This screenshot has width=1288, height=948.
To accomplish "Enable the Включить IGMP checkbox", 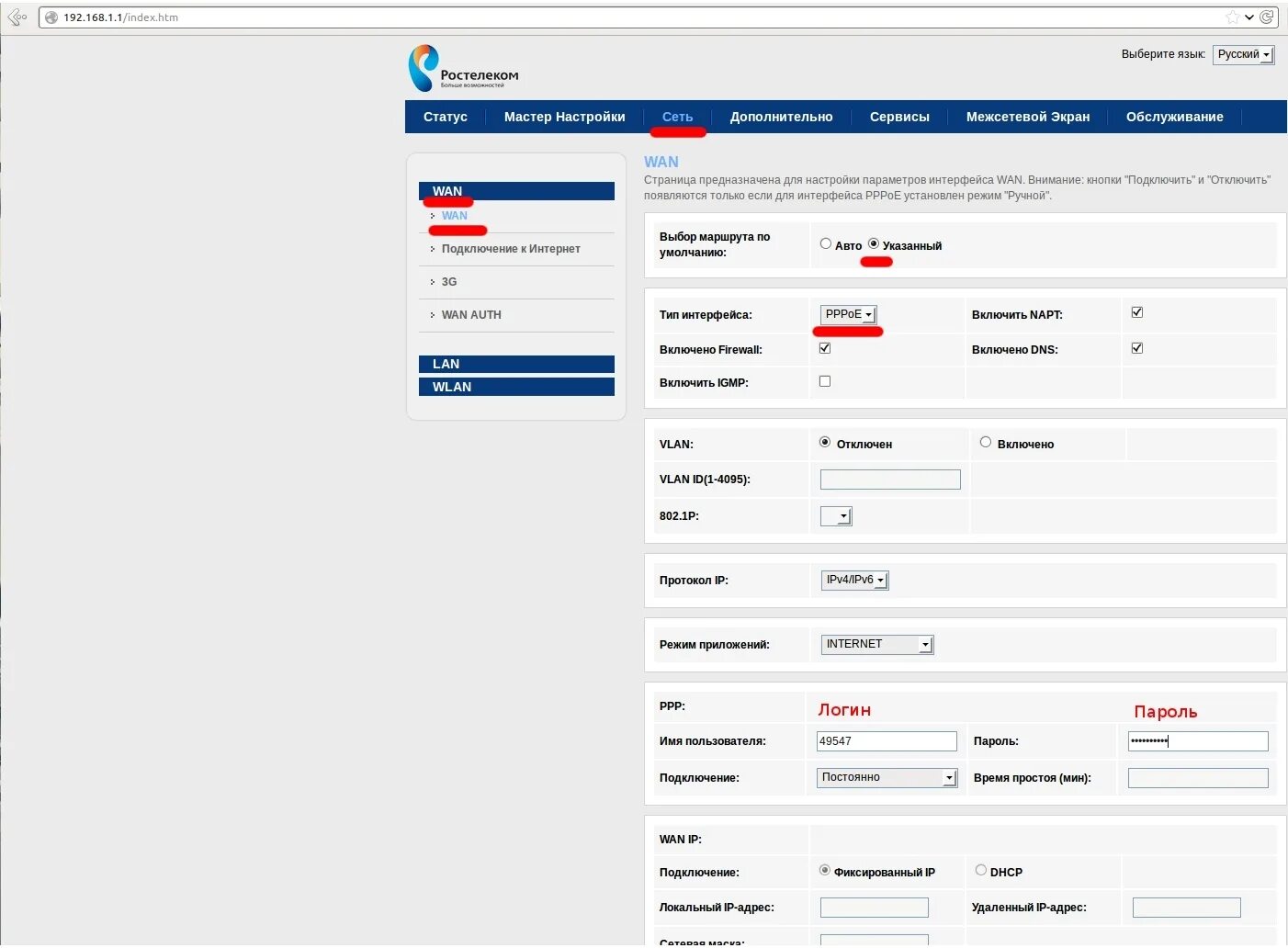I will coord(825,381).
